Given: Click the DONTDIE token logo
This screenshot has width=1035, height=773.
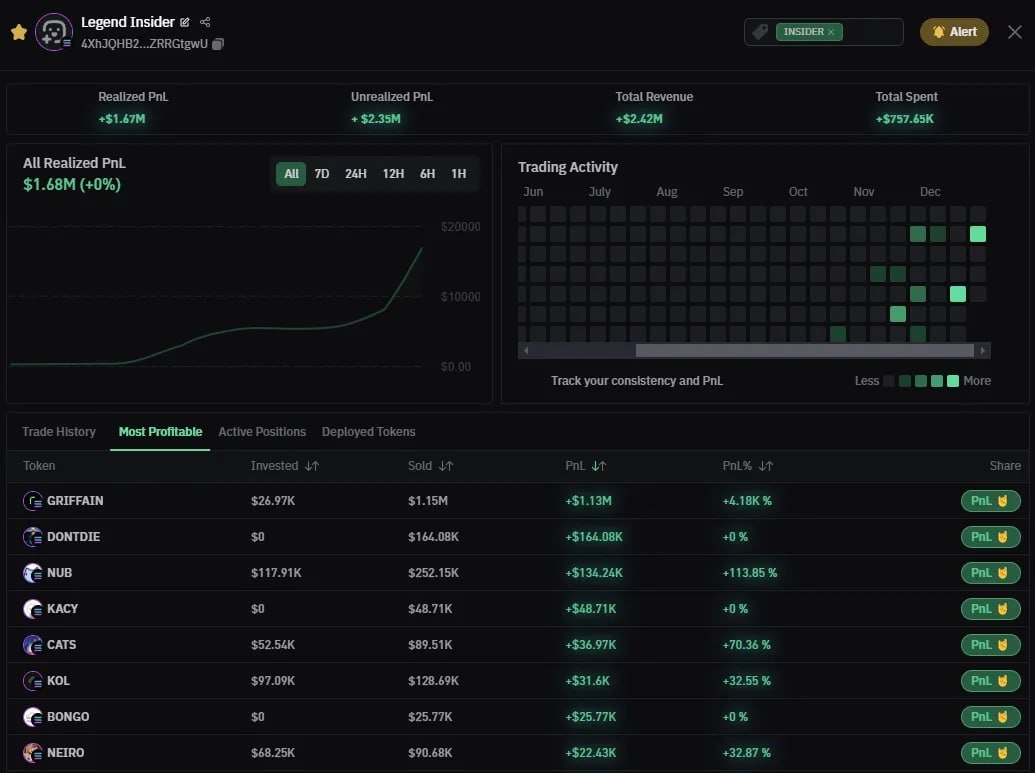Looking at the screenshot, I should [x=32, y=536].
